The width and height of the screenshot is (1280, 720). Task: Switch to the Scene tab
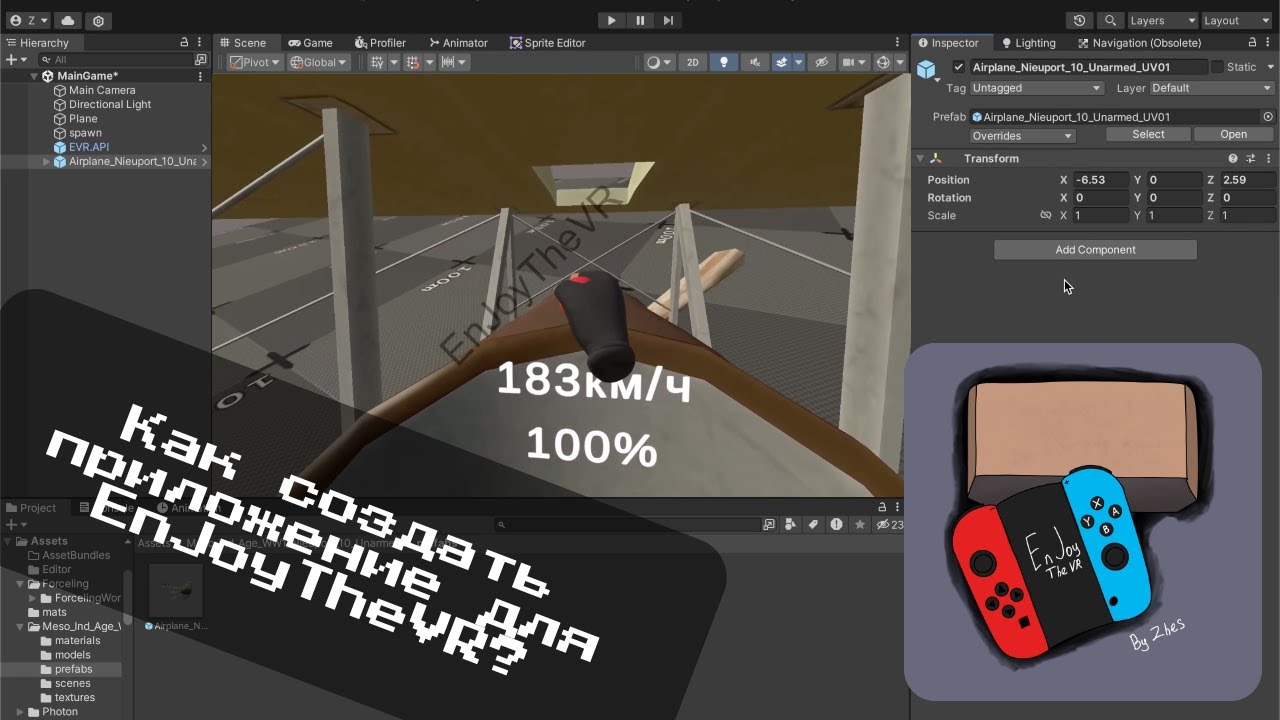242,43
